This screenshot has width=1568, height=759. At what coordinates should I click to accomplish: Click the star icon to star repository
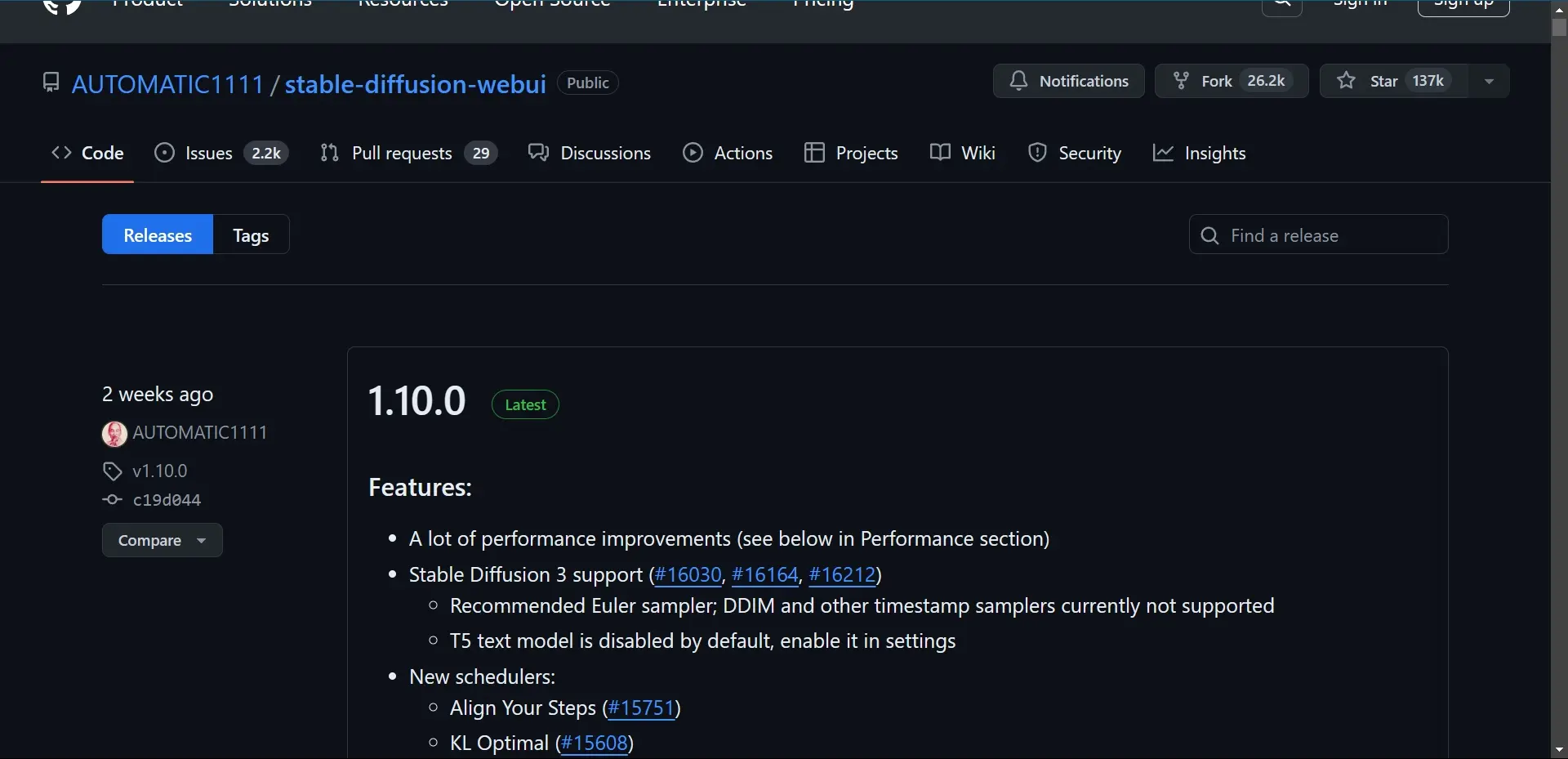[x=1347, y=81]
